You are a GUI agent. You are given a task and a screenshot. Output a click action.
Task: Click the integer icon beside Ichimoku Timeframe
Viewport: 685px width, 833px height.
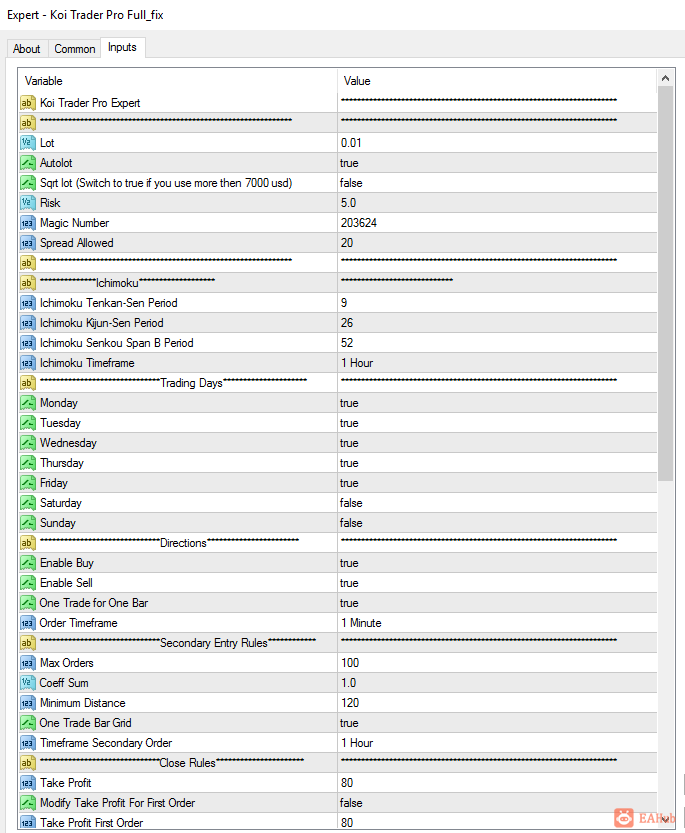(28, 363)
